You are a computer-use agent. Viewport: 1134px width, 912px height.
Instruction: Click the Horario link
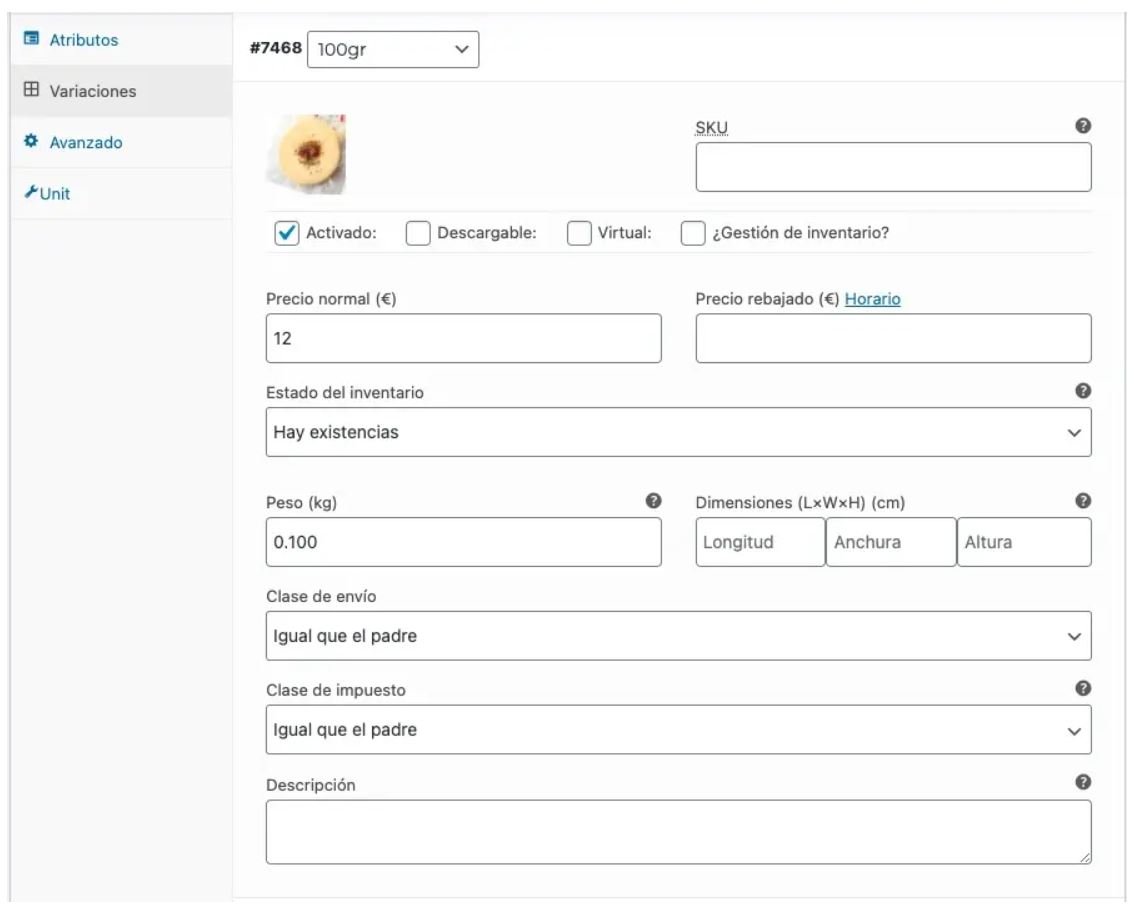(873, 299)
